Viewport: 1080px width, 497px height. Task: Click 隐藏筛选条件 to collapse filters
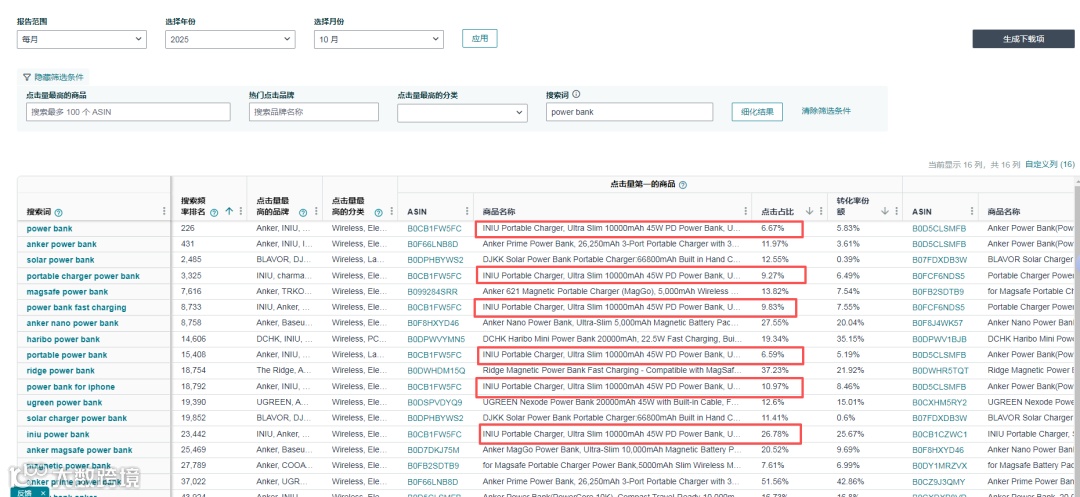pos(54,78)
